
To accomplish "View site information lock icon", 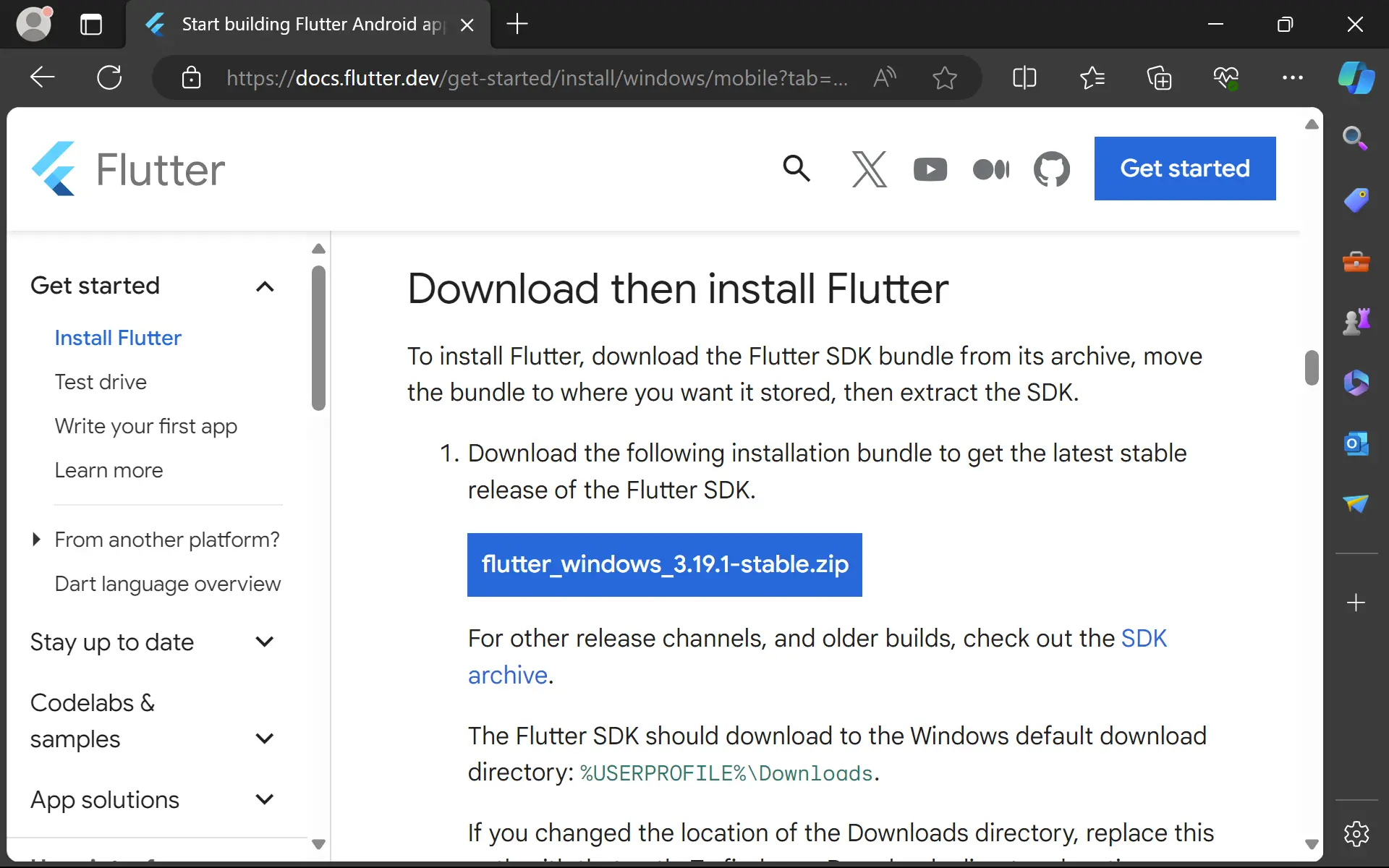I will (191, 77).
